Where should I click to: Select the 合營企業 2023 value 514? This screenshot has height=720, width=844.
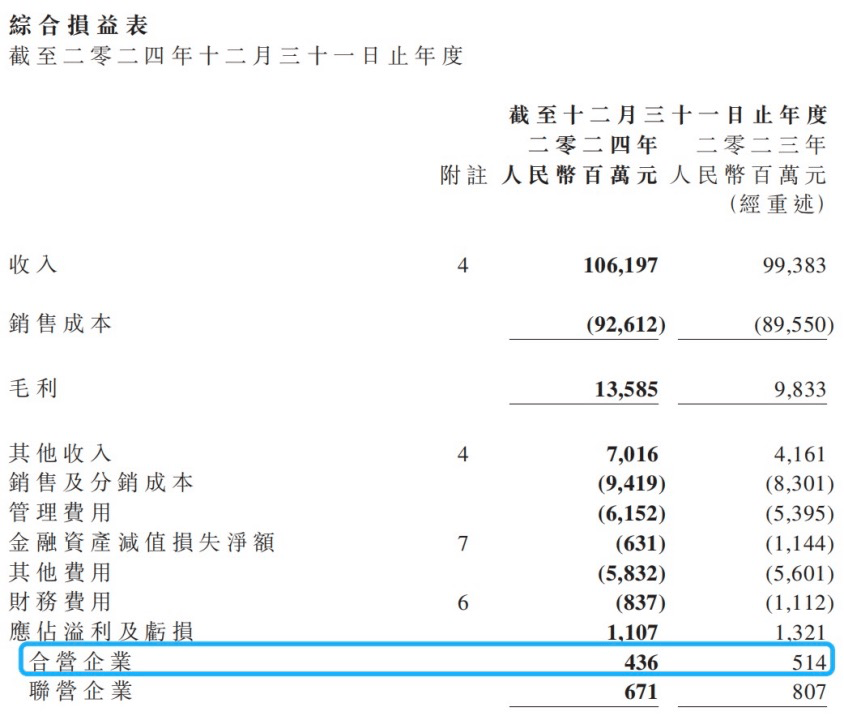(808, 662)
